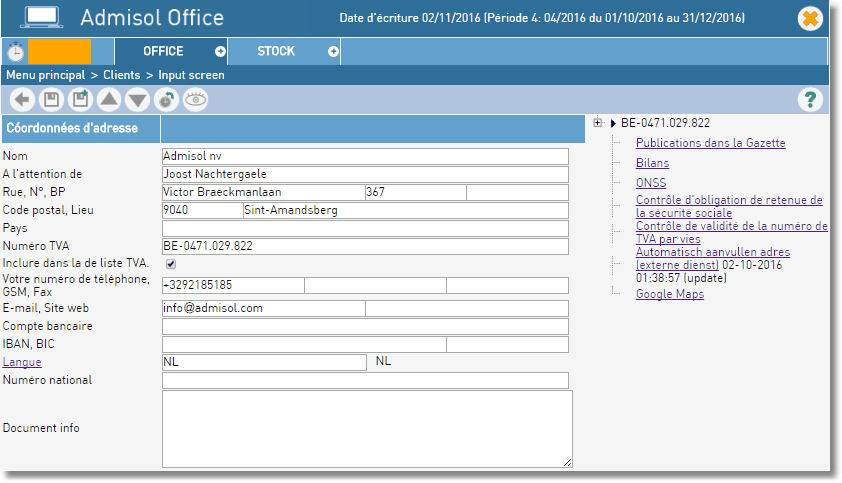Screen dimensions: 842x483
Task: Click the A l'attention de field
Action: coord(365,174)
